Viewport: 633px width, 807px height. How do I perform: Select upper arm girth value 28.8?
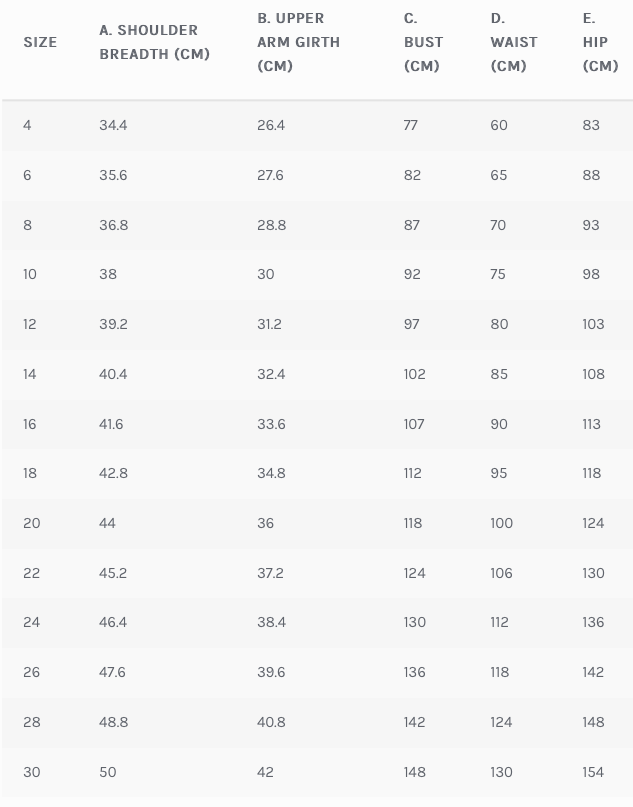271,225
